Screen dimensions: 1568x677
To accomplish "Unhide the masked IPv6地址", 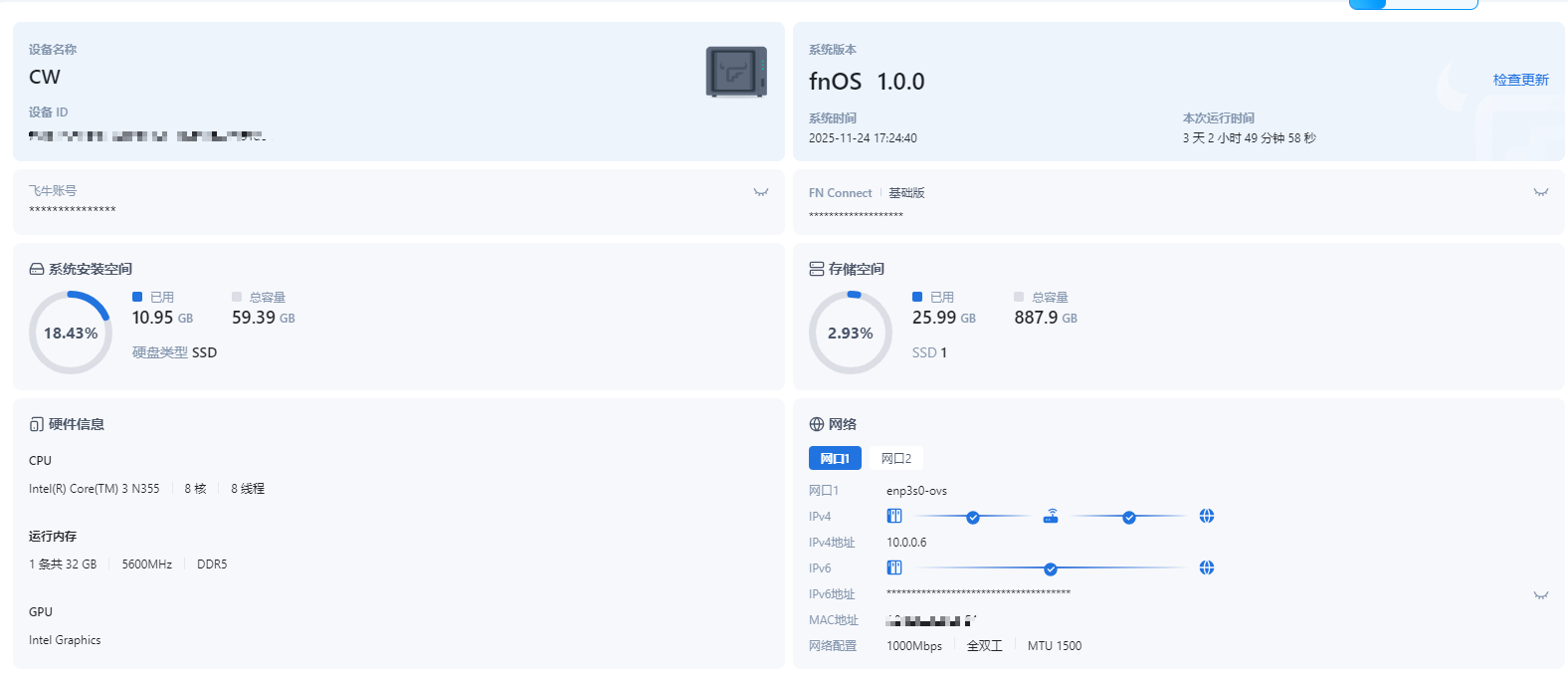I will tap(1541, 595).
